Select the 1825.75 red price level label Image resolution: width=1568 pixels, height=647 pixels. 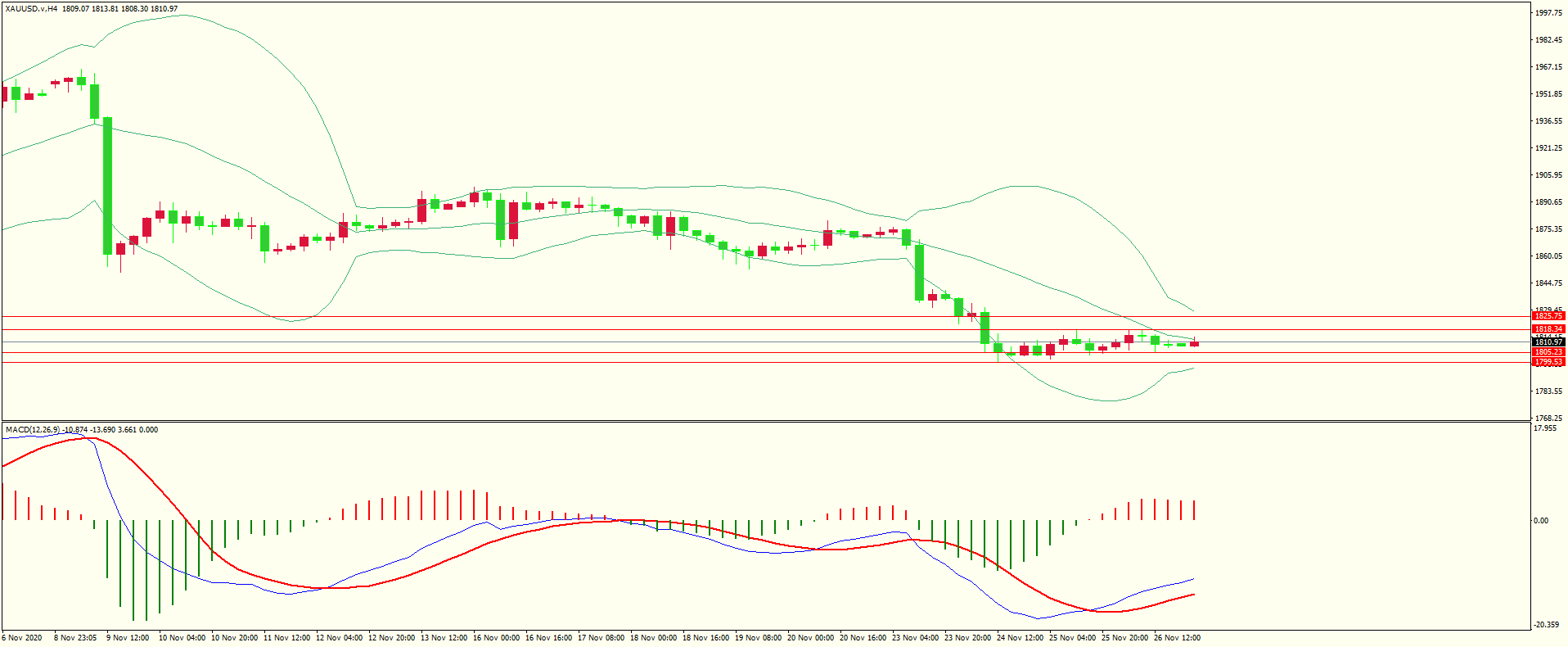pos(1548,316)
